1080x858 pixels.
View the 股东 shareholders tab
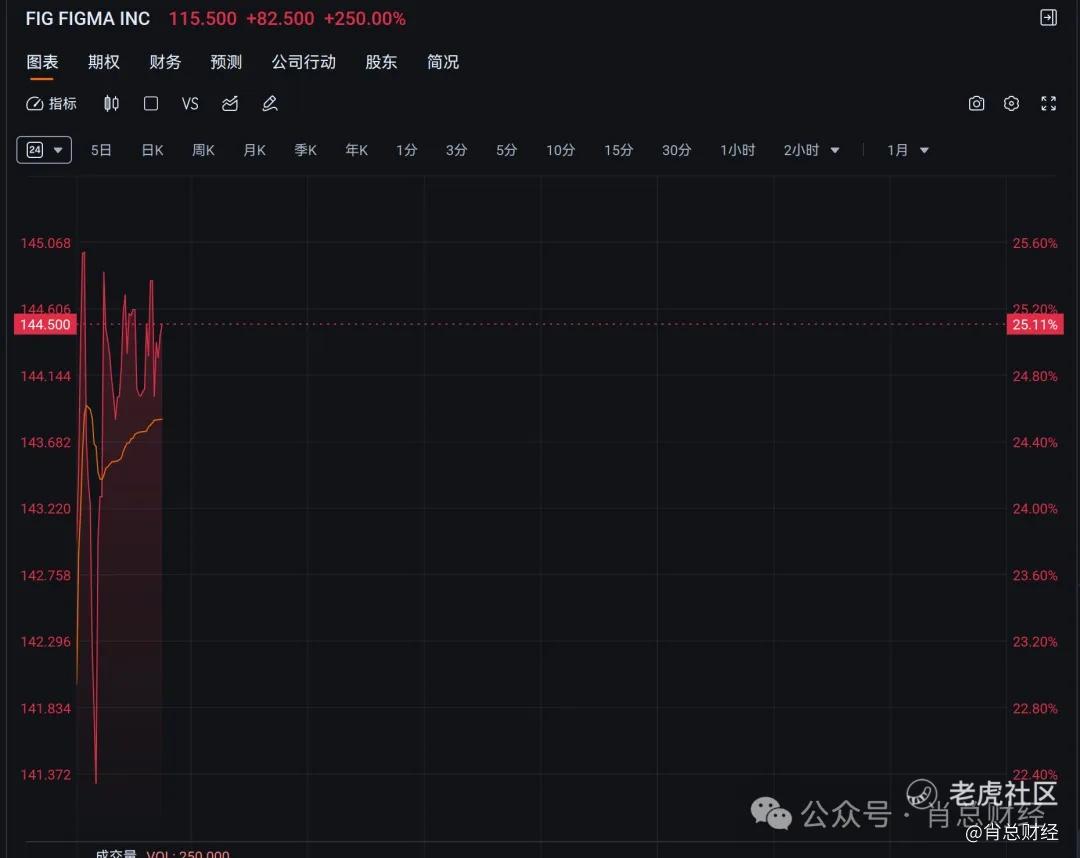(381, 62)
